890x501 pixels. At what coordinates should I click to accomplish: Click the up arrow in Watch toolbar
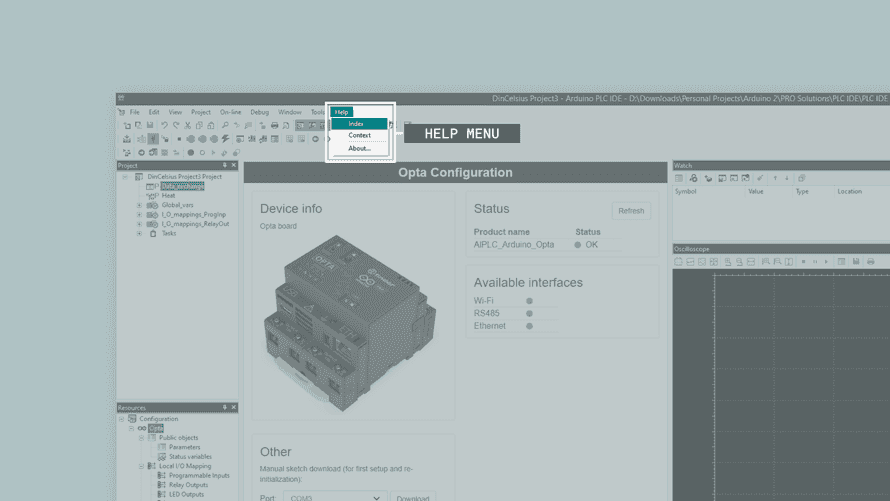pos(775,178)
